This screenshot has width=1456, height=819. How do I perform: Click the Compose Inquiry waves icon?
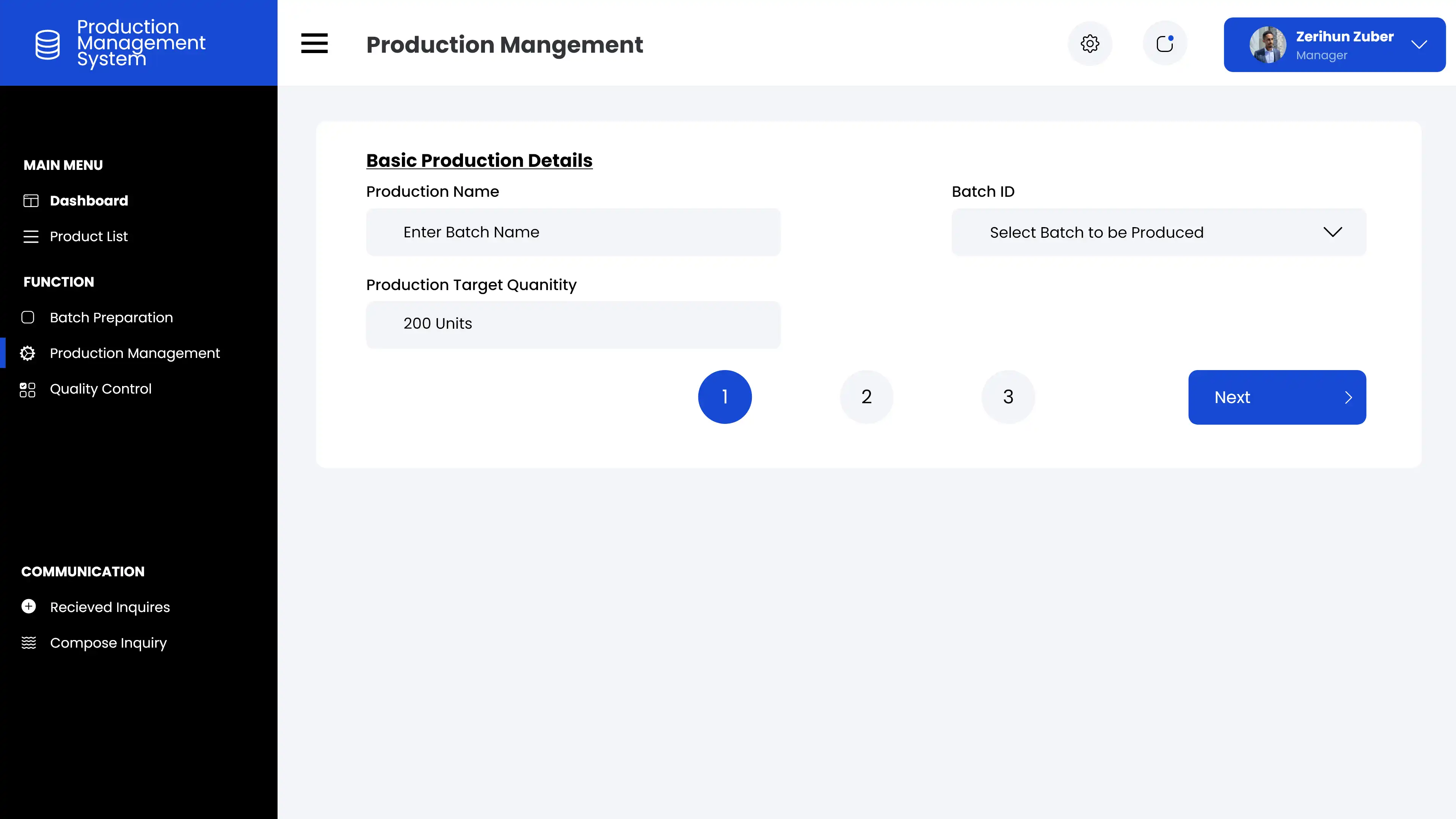28,643
